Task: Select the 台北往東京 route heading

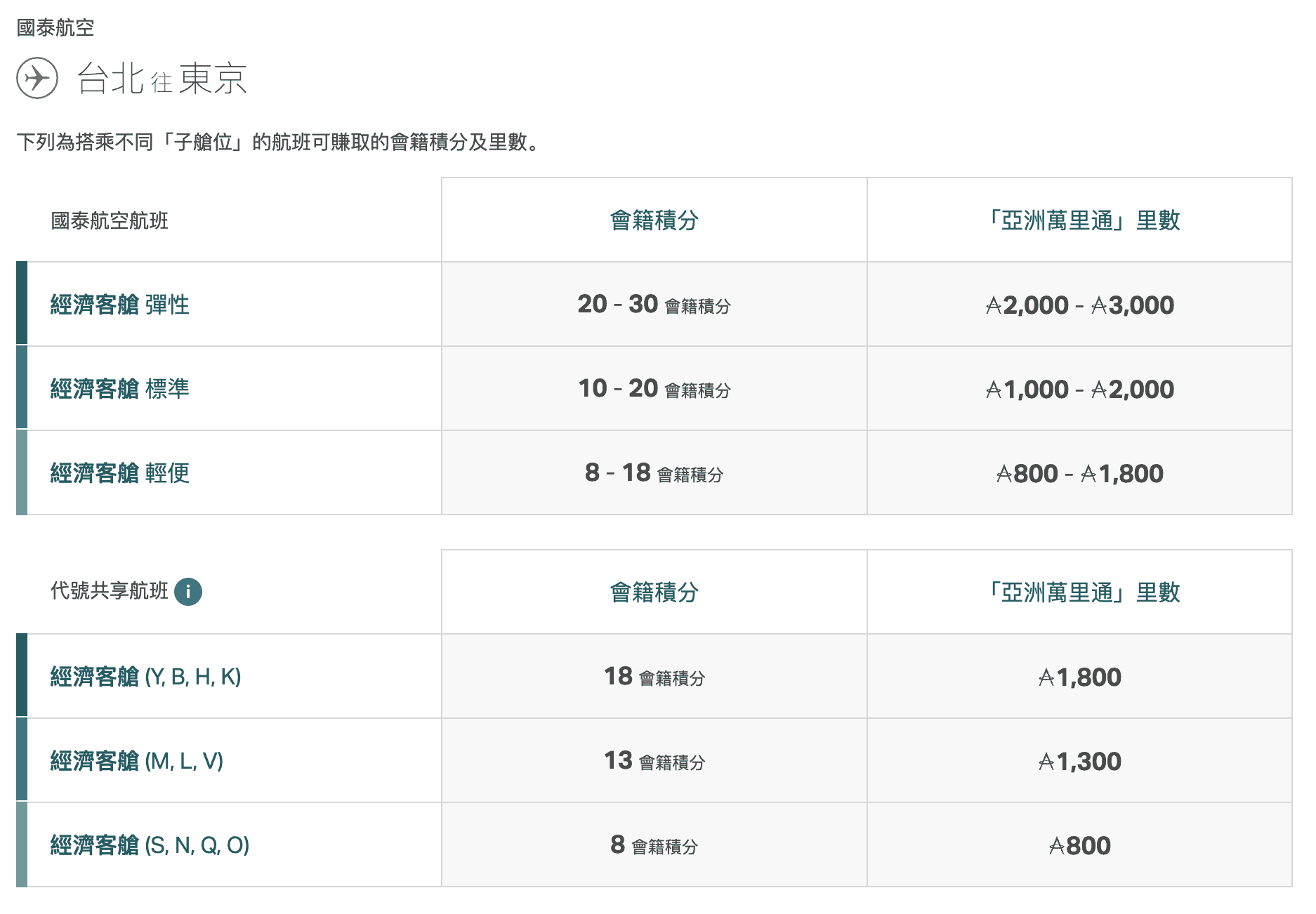Action: (x=162, y=78)
